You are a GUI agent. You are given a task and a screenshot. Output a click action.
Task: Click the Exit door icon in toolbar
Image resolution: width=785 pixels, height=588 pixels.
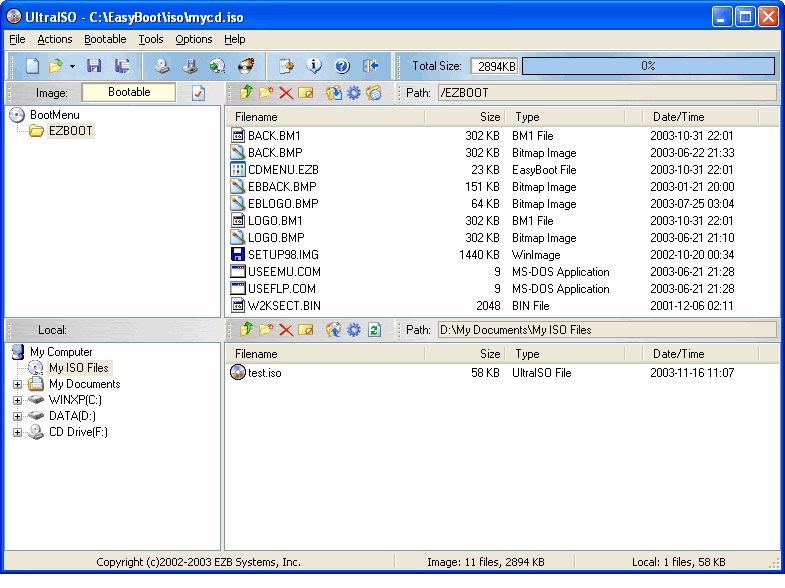[370, 66]
